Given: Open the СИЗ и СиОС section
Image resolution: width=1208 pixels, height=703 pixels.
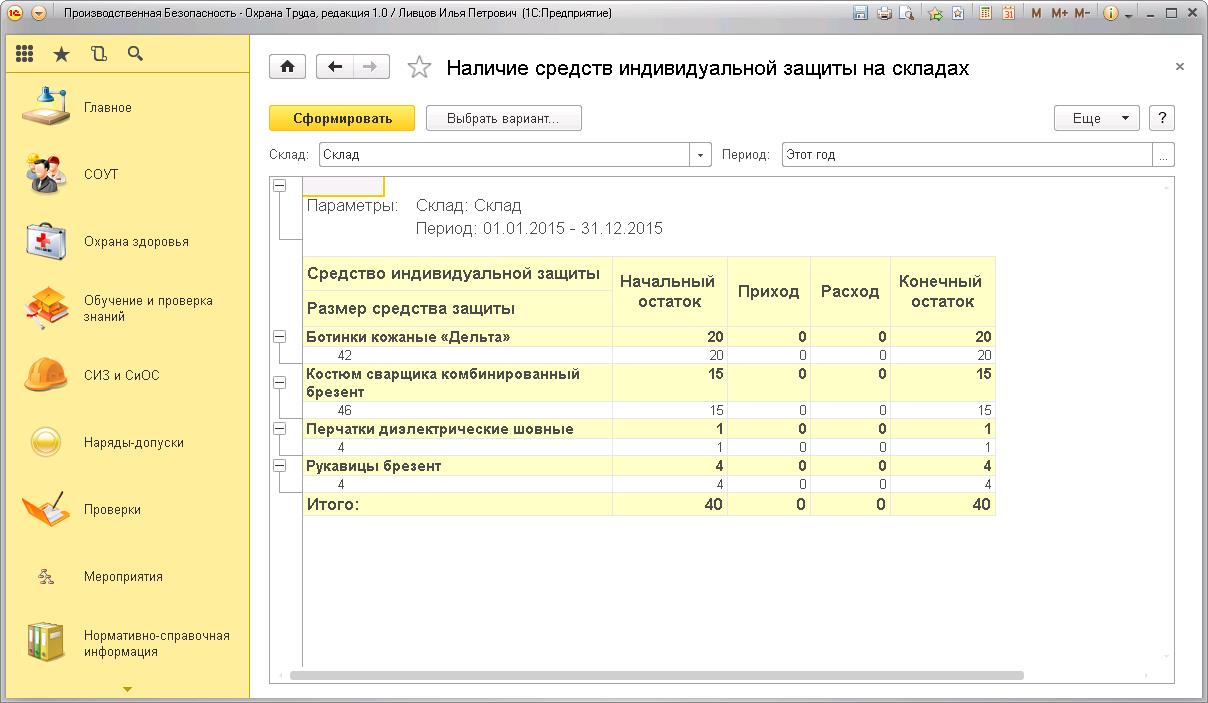Looking at the screenshot, I should point(120,376).
